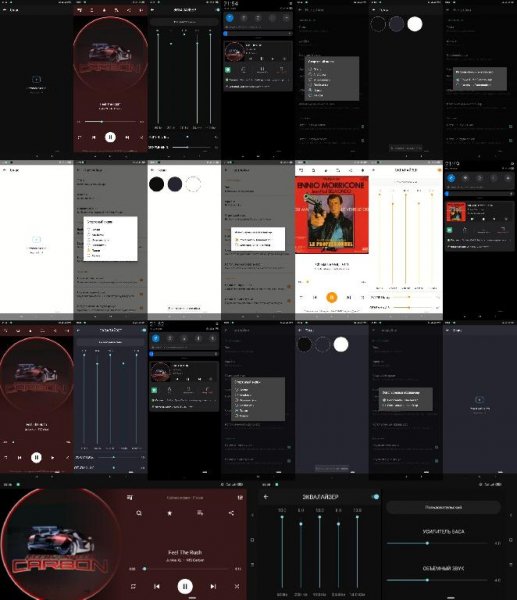This screenshot has width=517, height=600.
Task: Seek on the Feel The Rush progress bar
Action: [184, 569]
